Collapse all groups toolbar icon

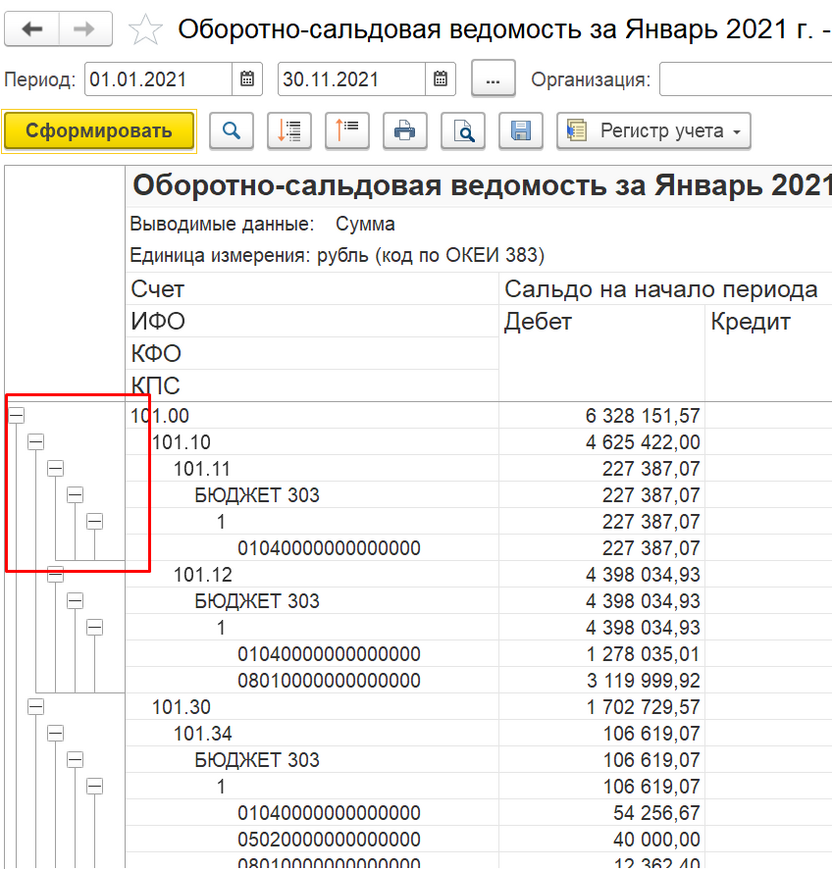click(x=347, y=131)
